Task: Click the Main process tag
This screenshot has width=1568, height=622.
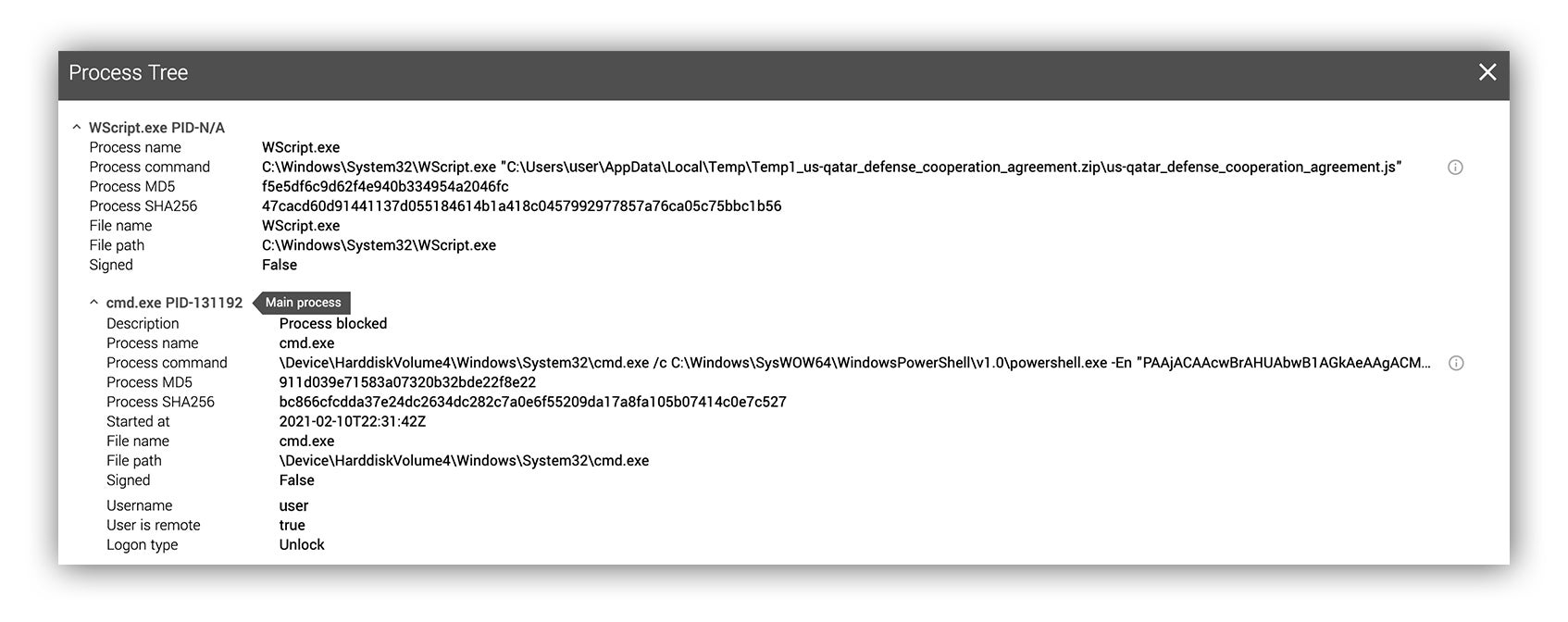Action: (303, 303)
